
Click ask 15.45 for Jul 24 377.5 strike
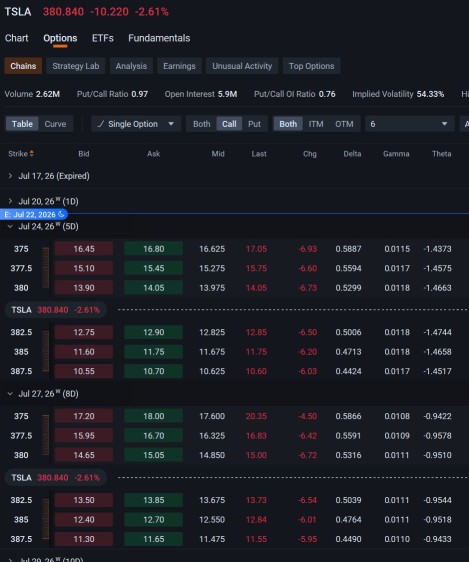(154, 268)
